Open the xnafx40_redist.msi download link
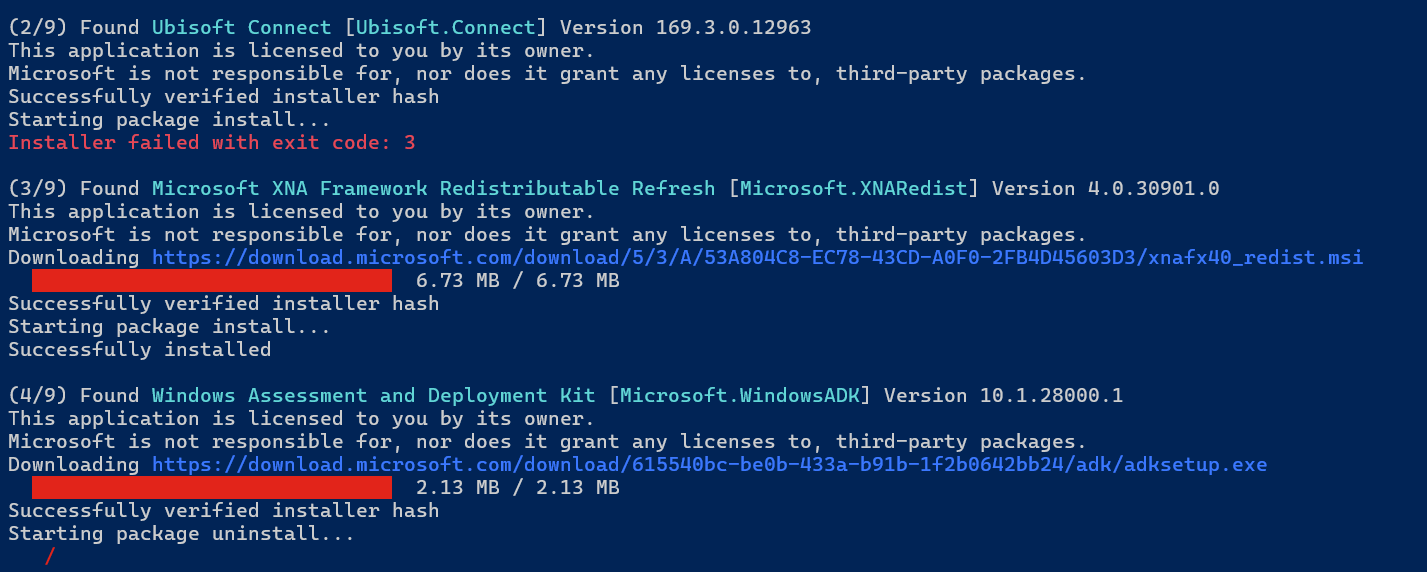 (757, 258)
